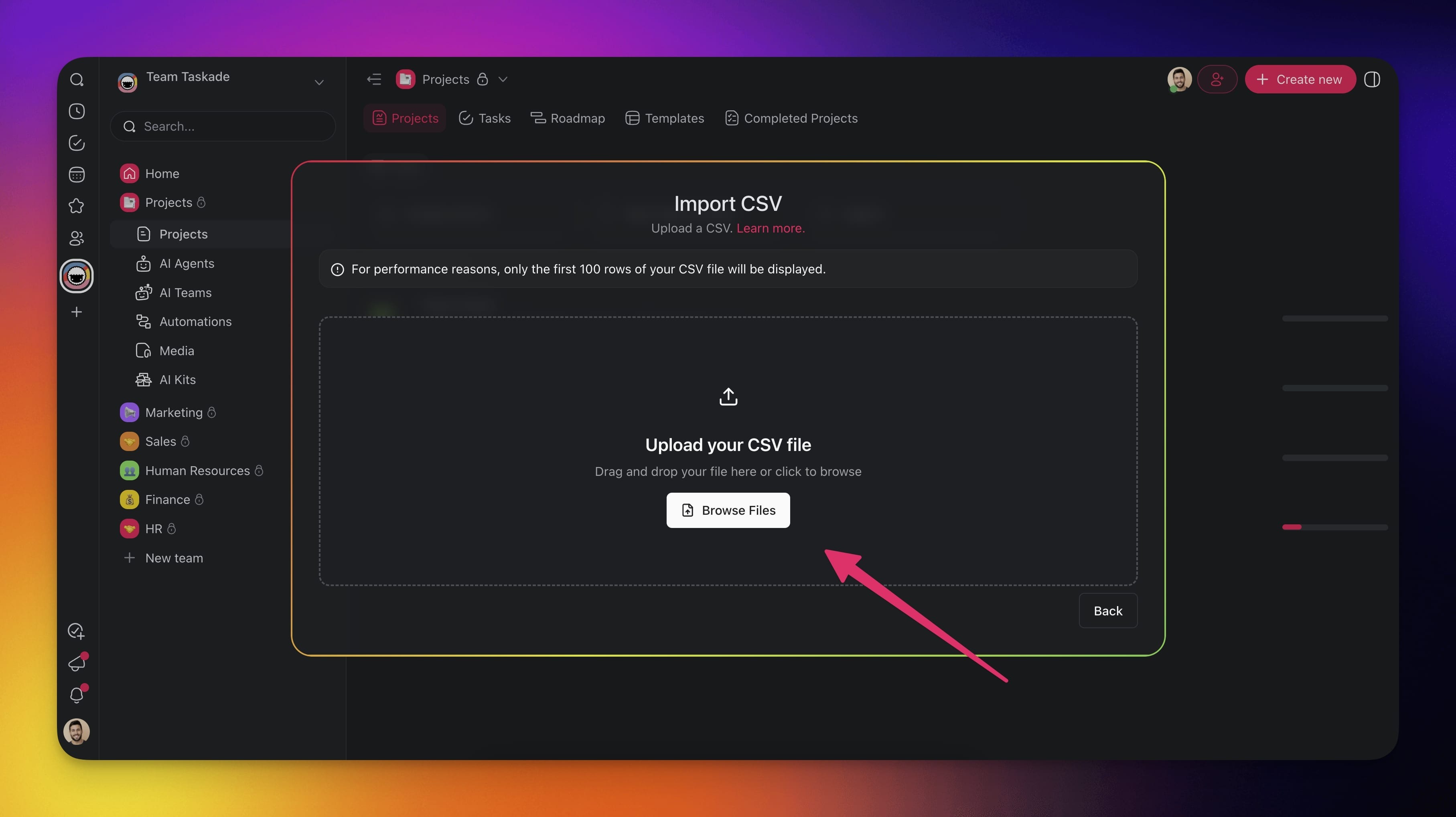1456x817 pixels.
Task: Open the recent activity clock icon
Action: [77, 111]
